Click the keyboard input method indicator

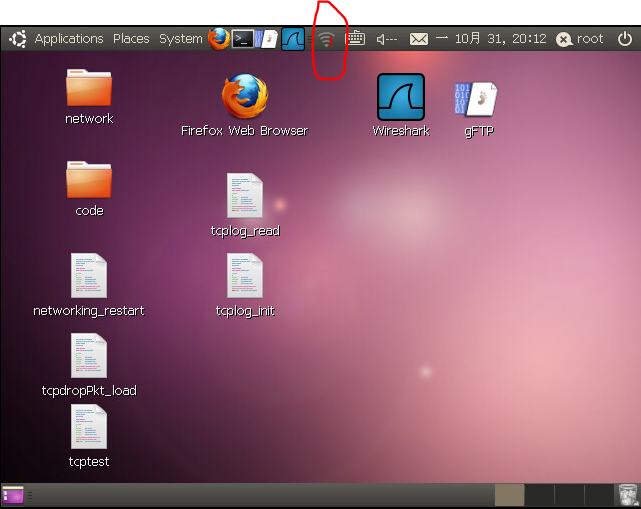356,39
